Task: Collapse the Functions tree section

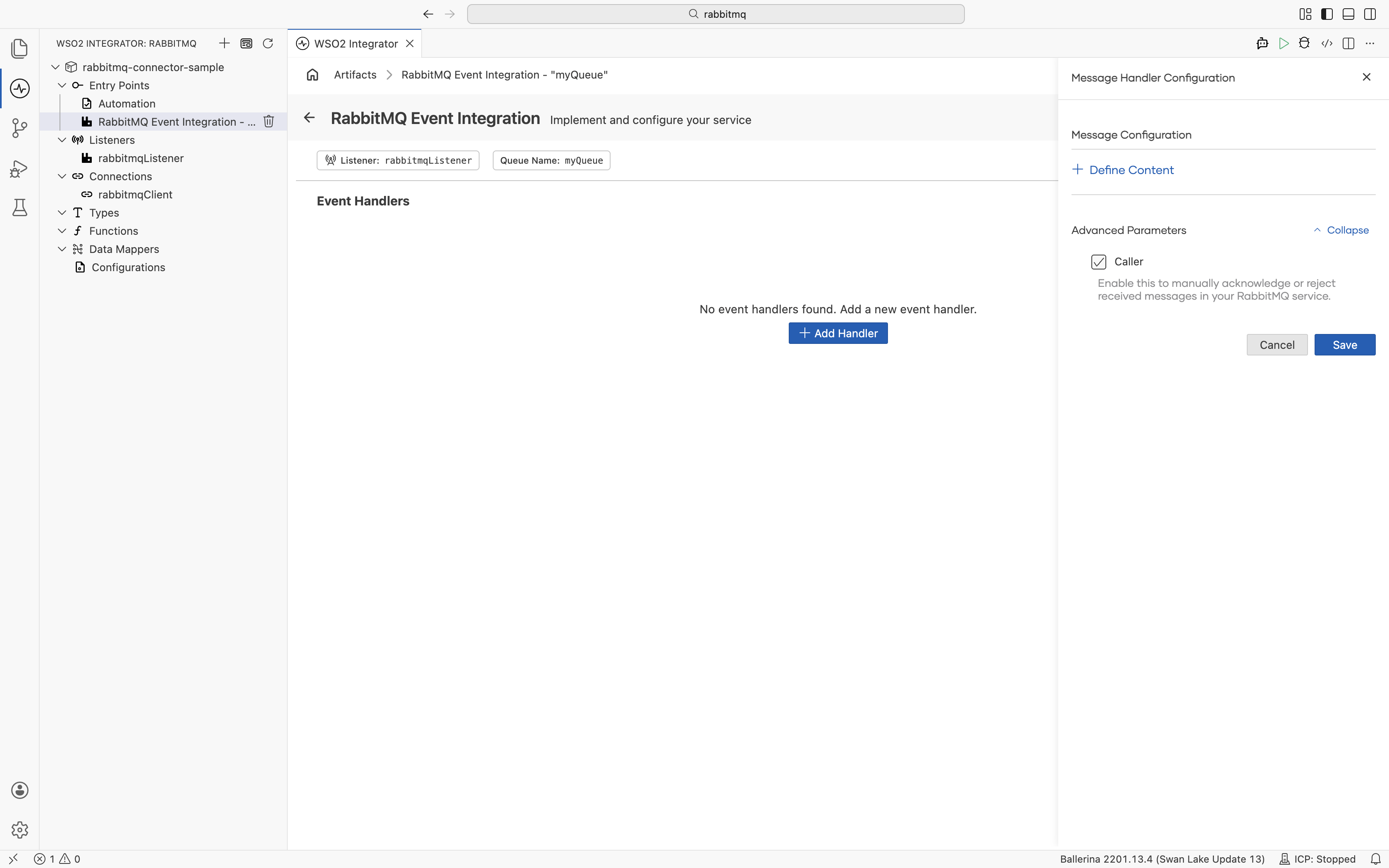Action: click(x=62, y=231)
